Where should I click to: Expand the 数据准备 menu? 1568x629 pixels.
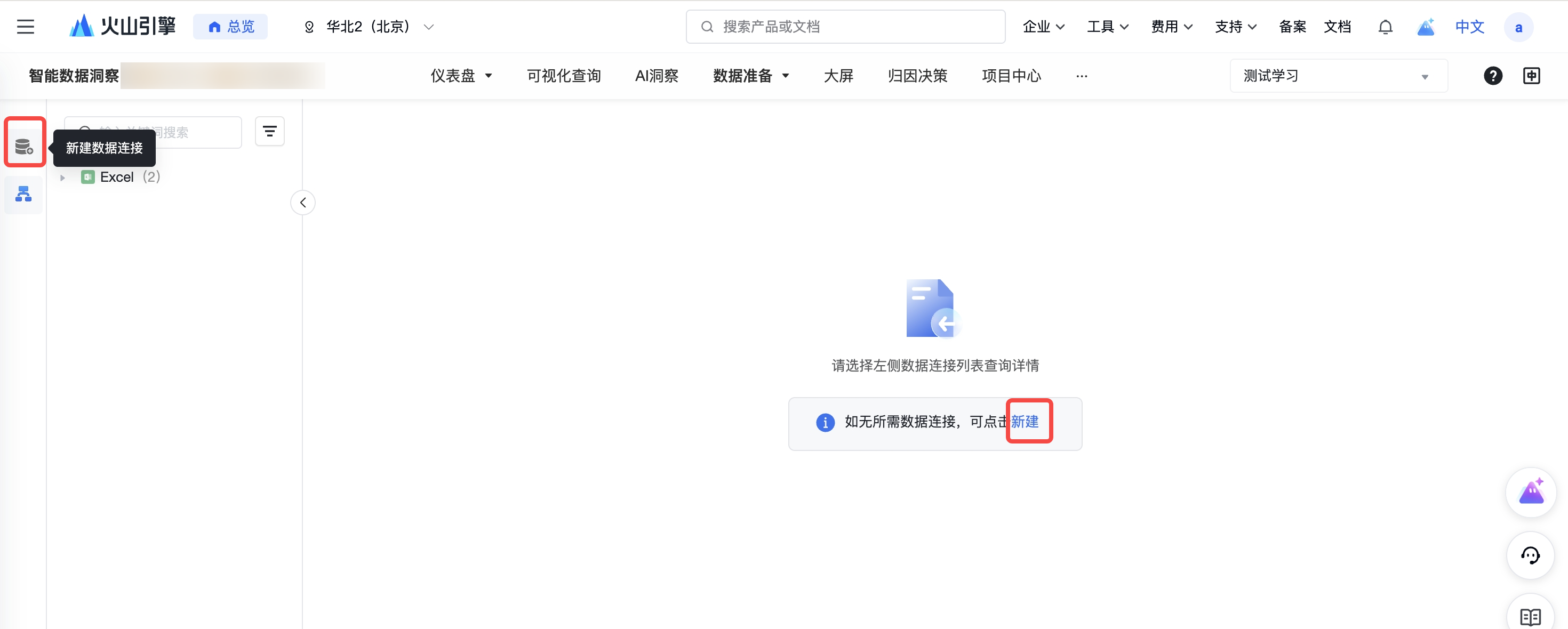750,76
